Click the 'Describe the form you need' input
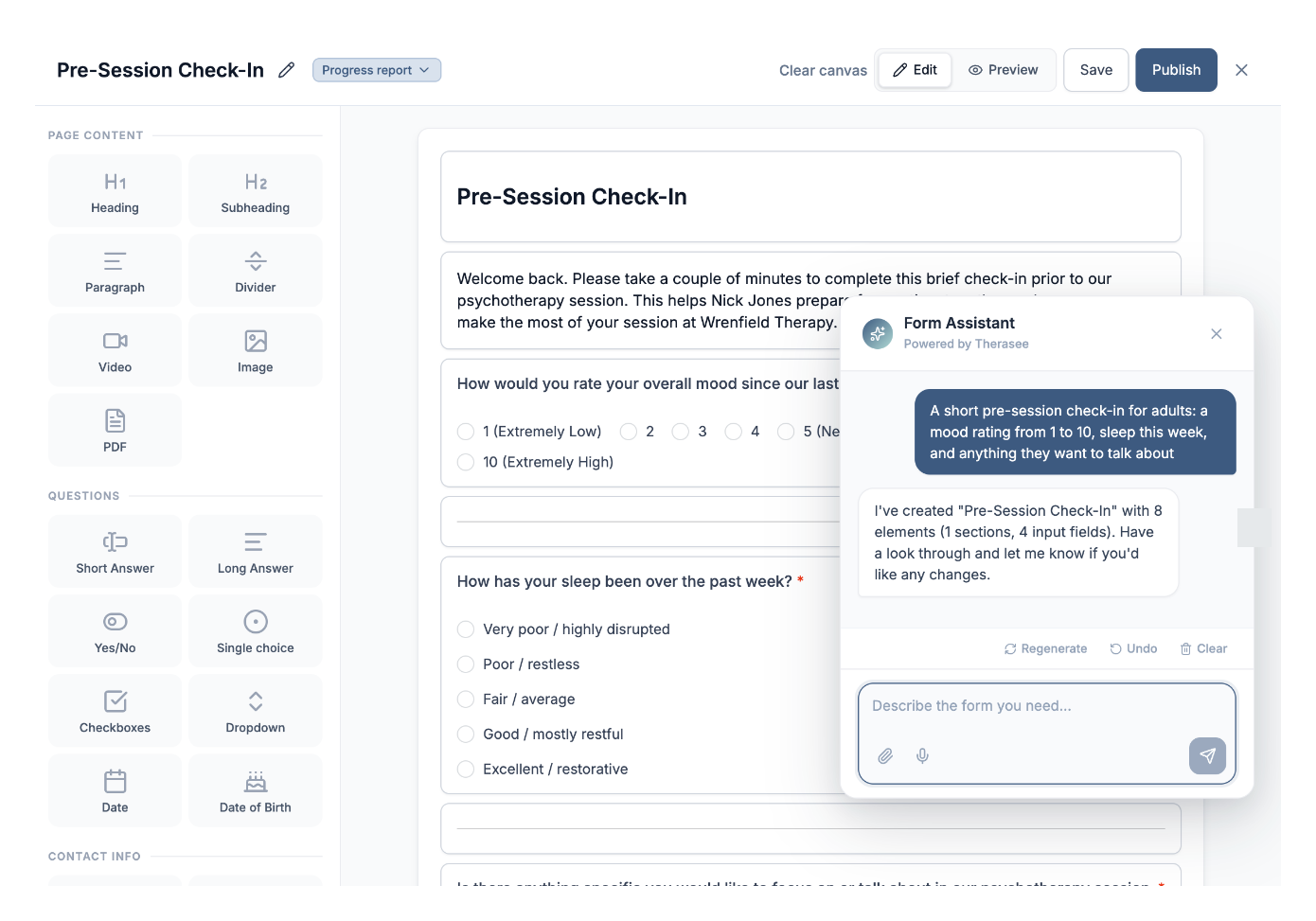 1047,734
